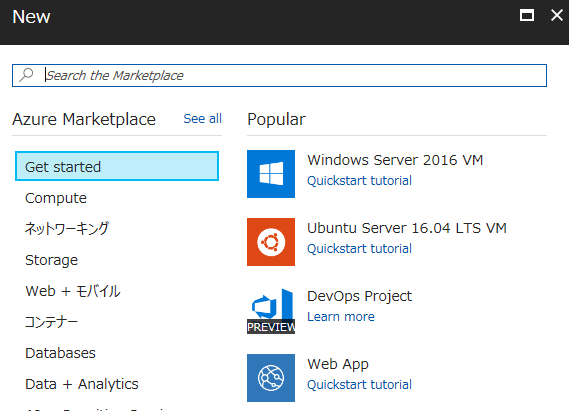This screenshot has width=569, height=411.
Task: Click See all next to Azure Marketplace
Action: (202, 119)
